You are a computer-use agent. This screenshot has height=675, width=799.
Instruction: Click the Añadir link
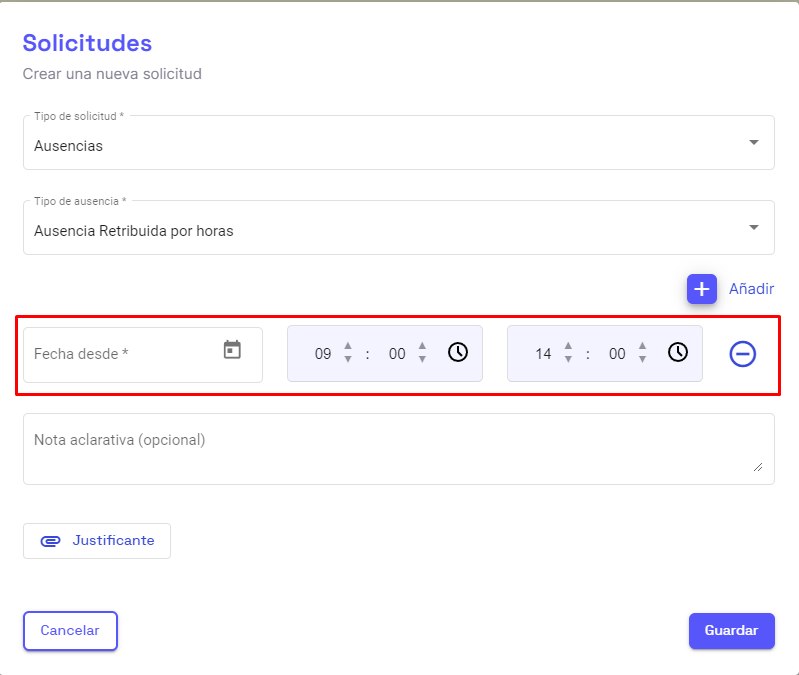[751, 289]
